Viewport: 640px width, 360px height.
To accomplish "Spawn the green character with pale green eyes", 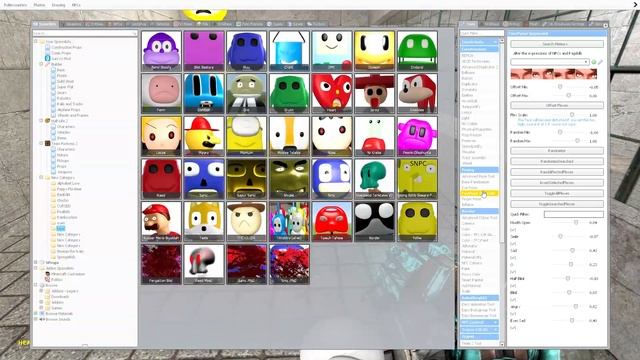I will (417, 51).
